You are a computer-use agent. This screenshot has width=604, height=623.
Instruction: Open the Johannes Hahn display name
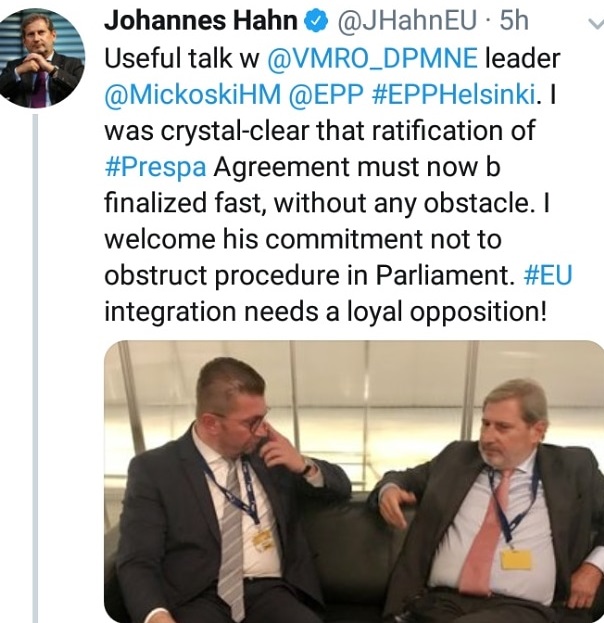[201, 21]
